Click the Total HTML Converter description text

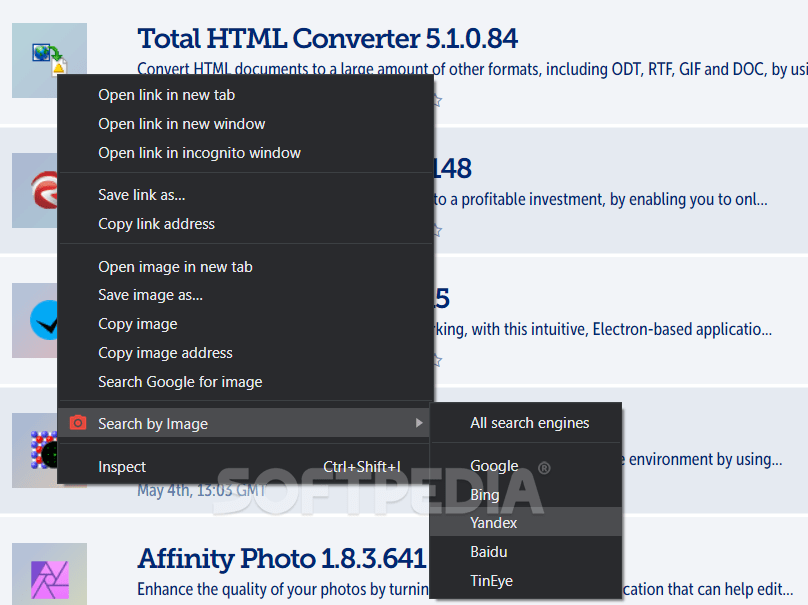[x=473, y=69]
